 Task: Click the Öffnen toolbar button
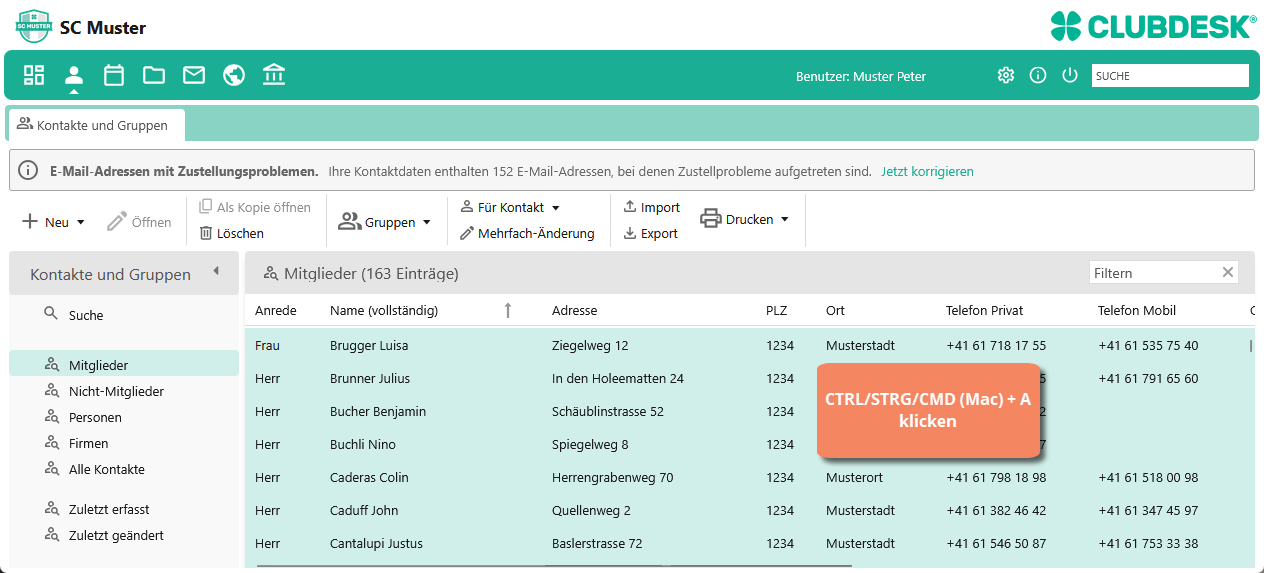coord(140,222)
